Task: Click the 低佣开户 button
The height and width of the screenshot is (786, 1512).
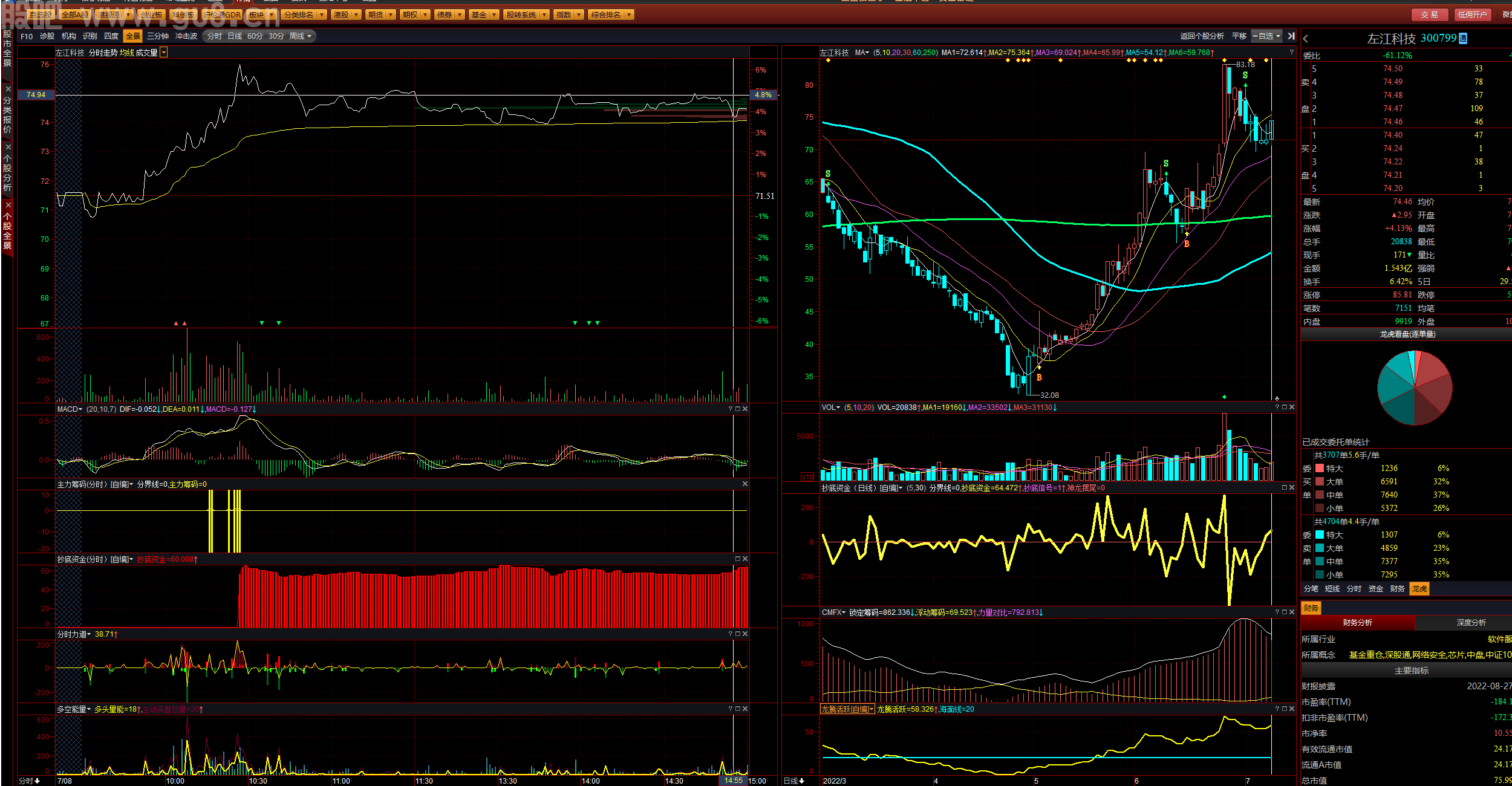Action: [1472, 15]
